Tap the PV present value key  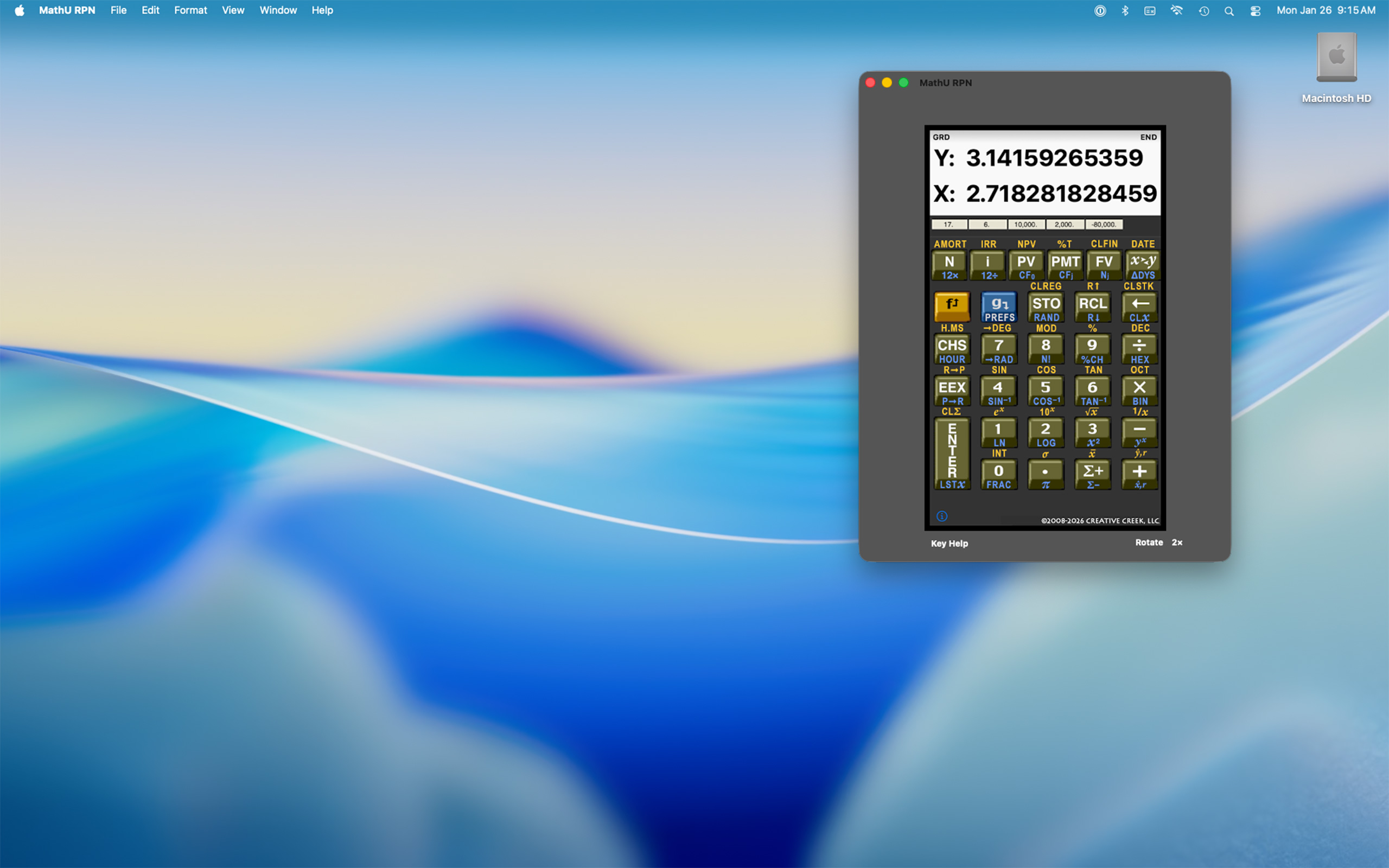[1026, 265]
